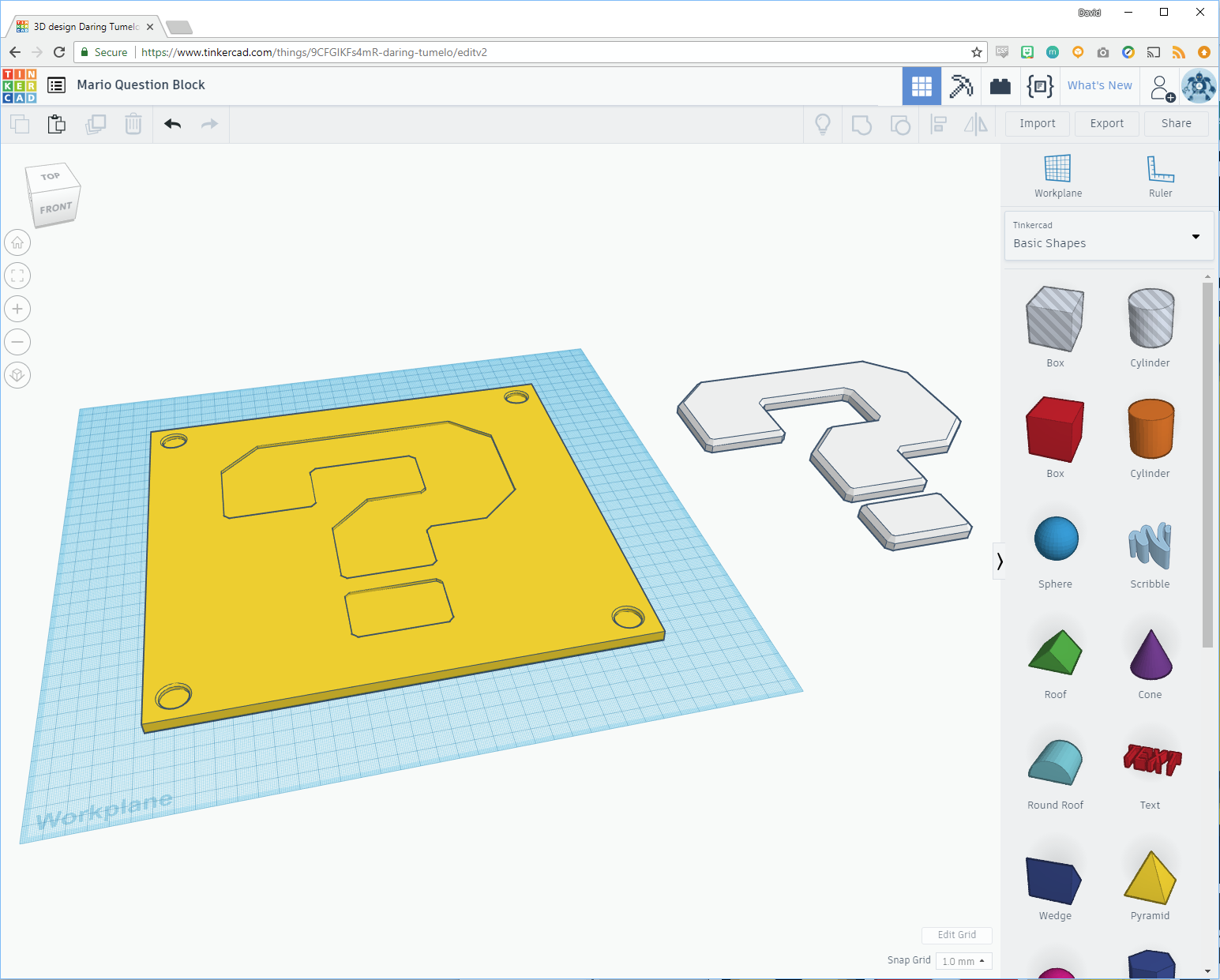This screenshot has width=1220, height=980.
Task: Click the Ungroup shapes icon
Action: pyautogui.click(x=900, y=124)
